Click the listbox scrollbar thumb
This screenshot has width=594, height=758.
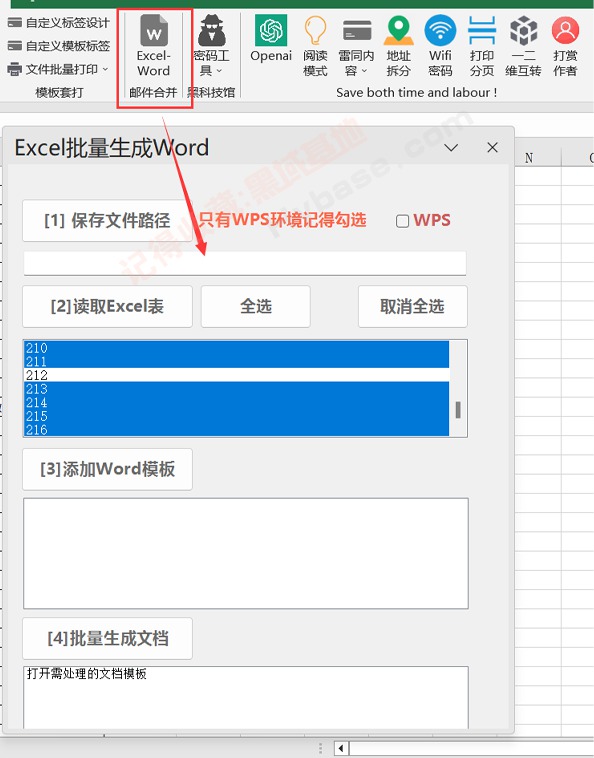coord(458,410)
